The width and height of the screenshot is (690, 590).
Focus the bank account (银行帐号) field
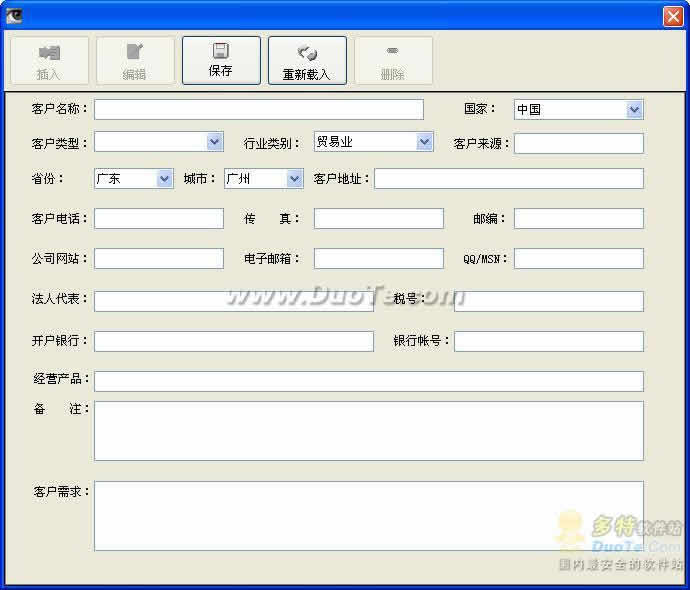549,341
